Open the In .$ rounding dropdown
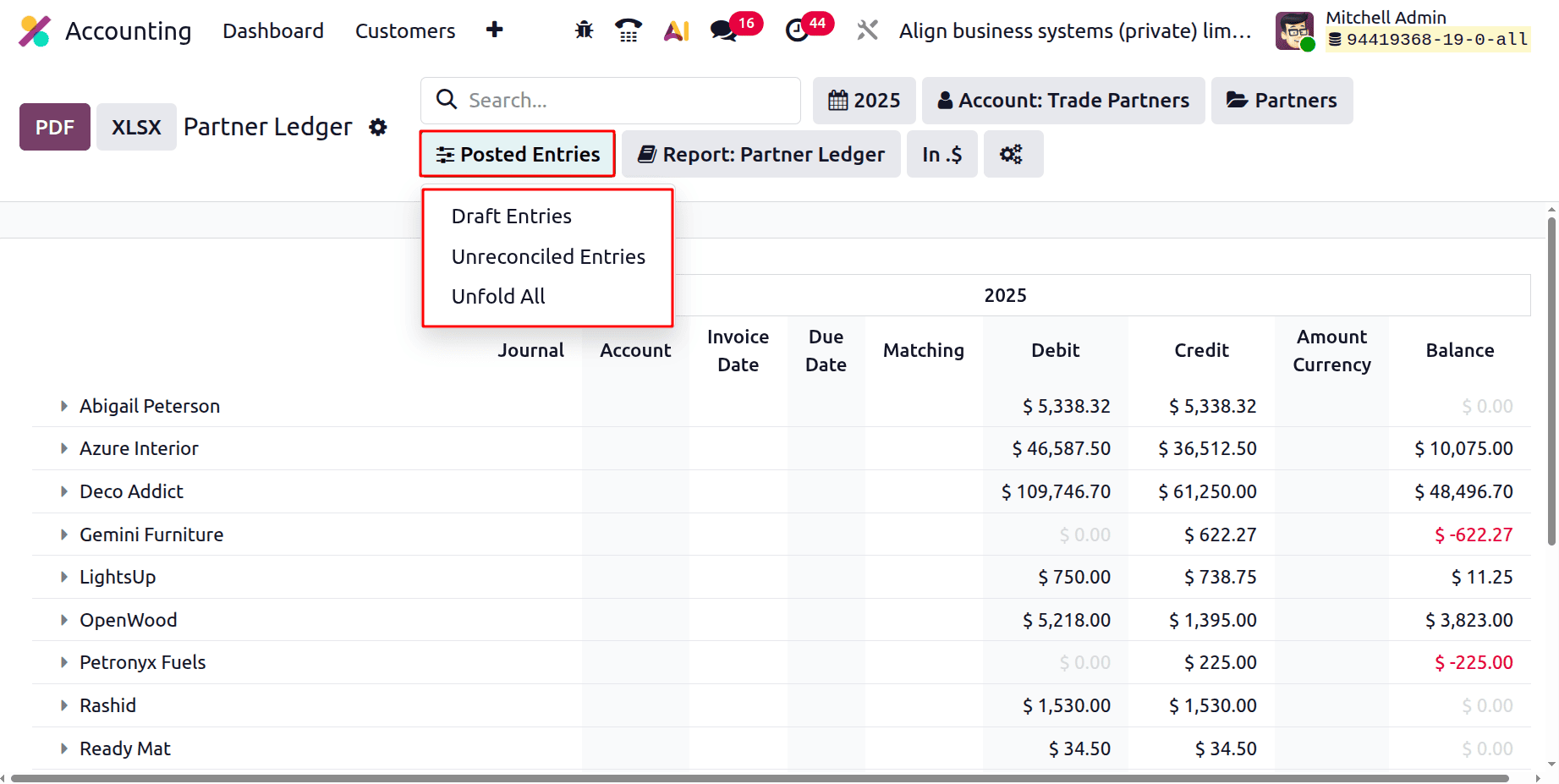This screenshot has width=1559, height=784. (941, 154)
